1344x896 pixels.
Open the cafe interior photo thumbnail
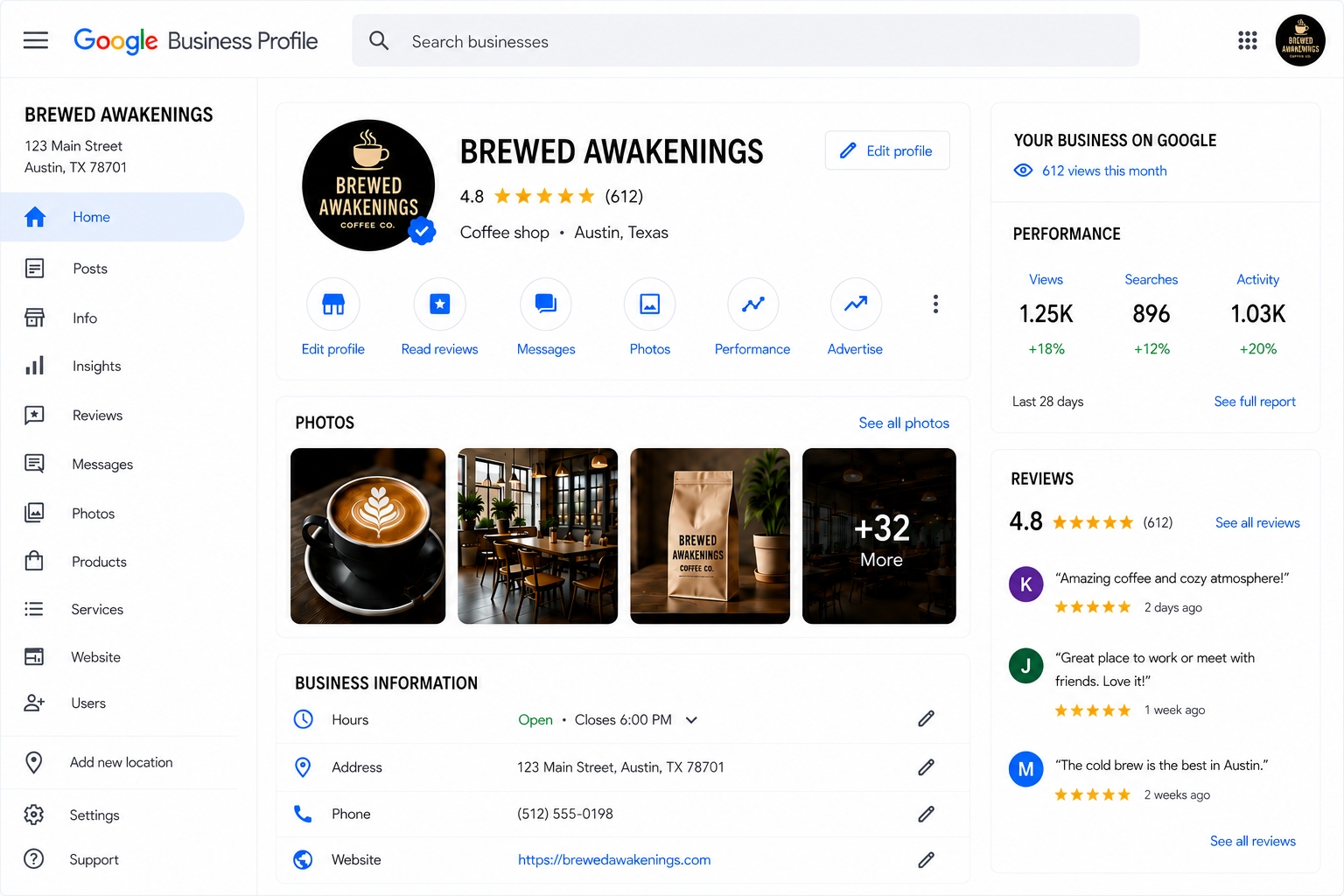[x=537, y=535]
